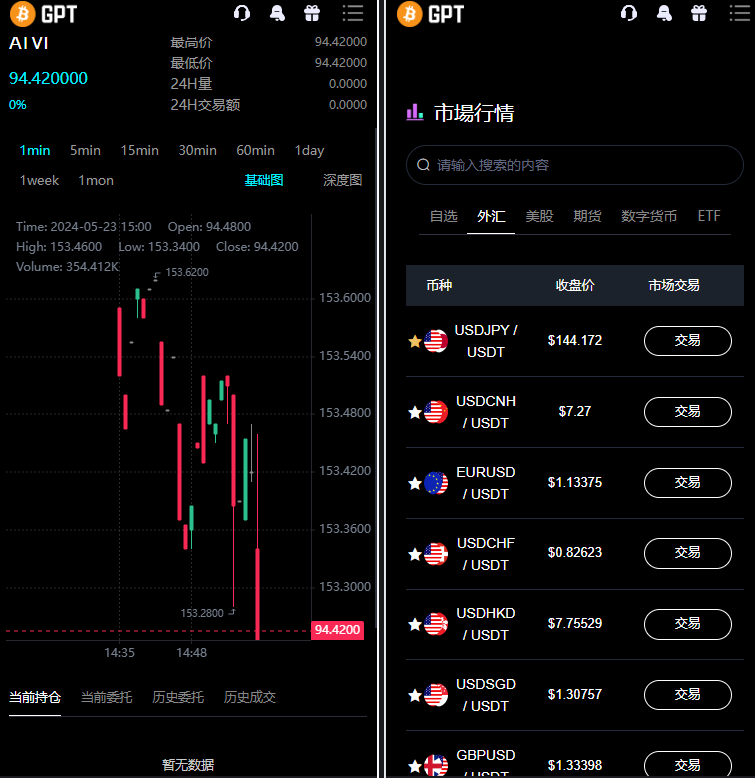Screen dimensions: 755x778
Task: Click the $1.13375 price value
Action: (574, 482)
